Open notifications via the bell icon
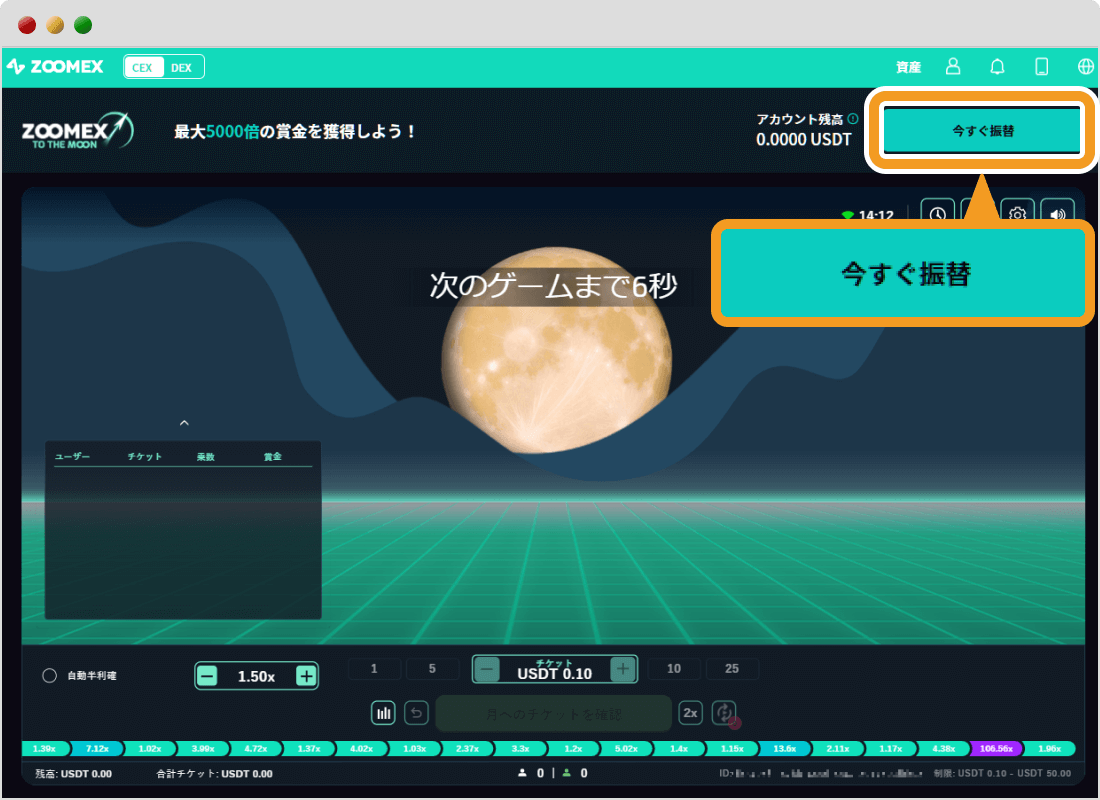 tap(997, 66)
